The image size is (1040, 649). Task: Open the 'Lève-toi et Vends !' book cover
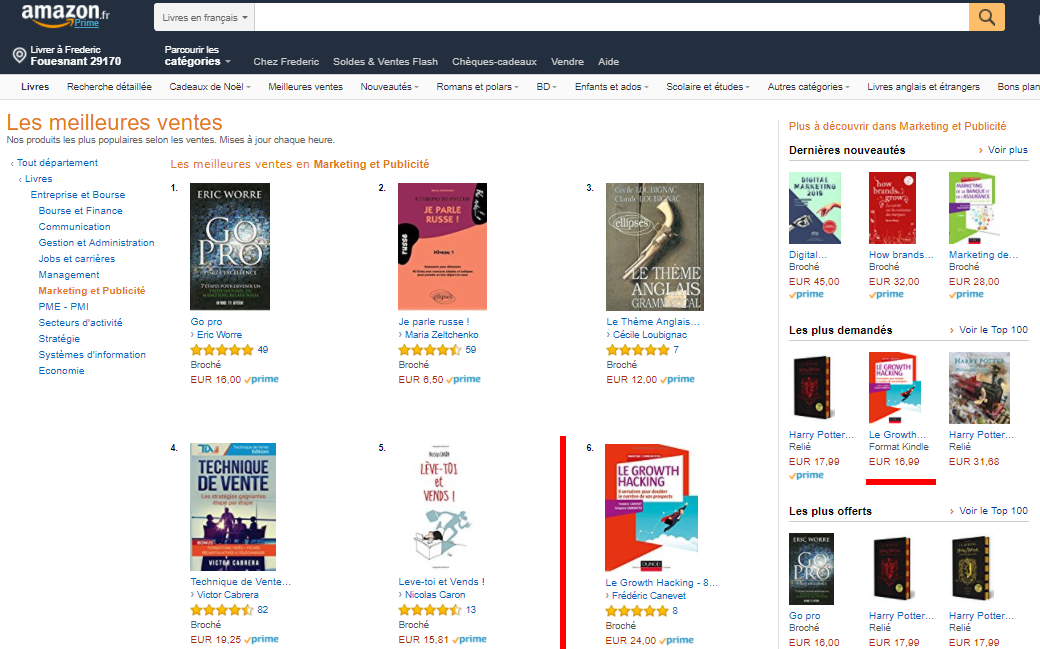click(442, 507)
